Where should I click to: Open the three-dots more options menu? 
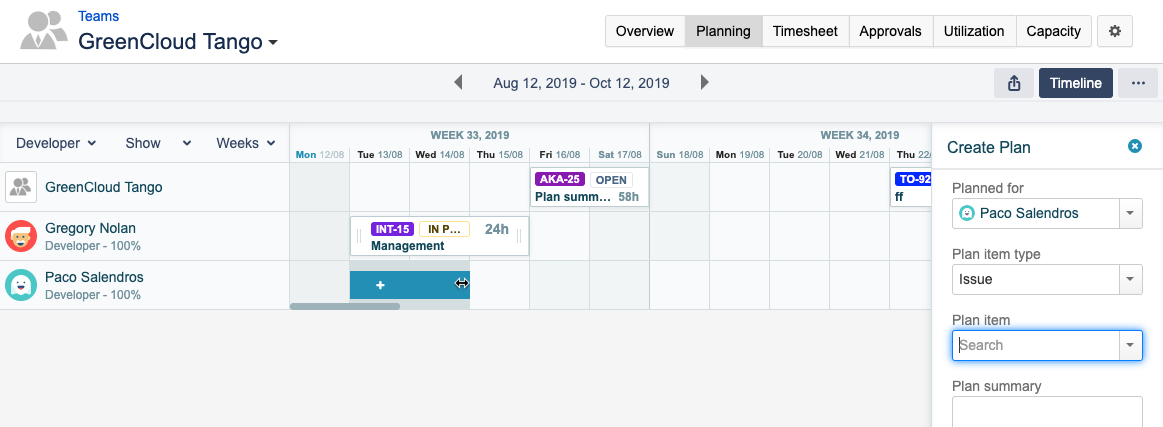coord(1138,83)
